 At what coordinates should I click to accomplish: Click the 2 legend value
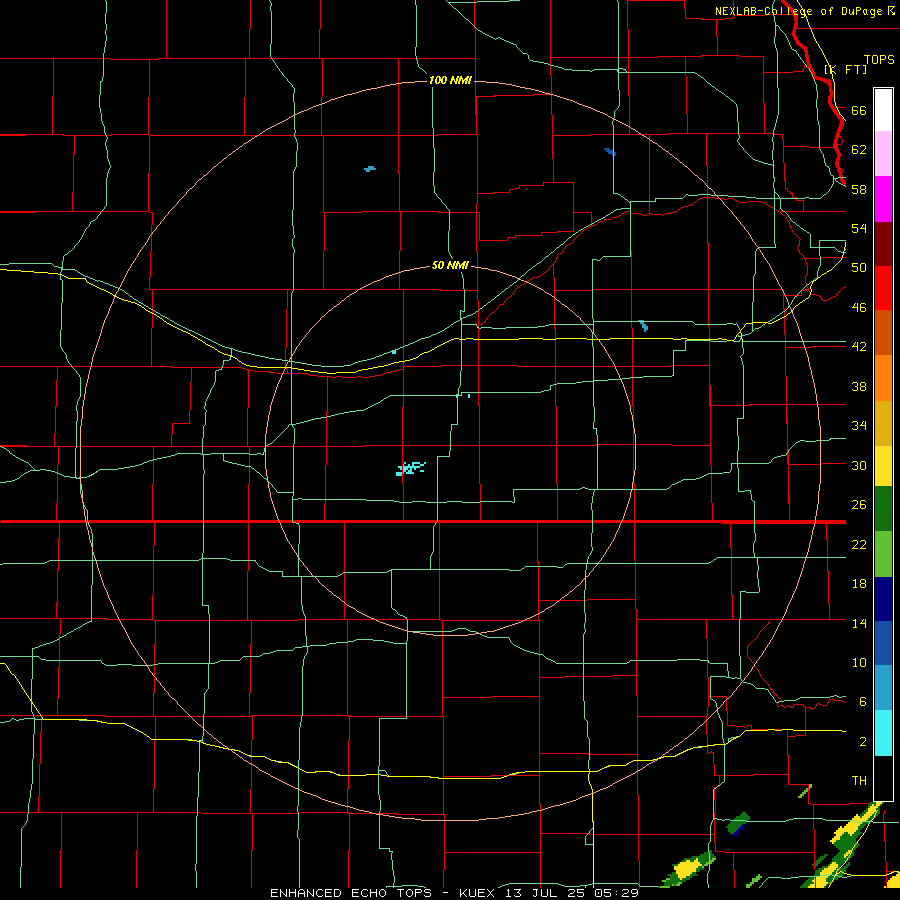point(863,742)
